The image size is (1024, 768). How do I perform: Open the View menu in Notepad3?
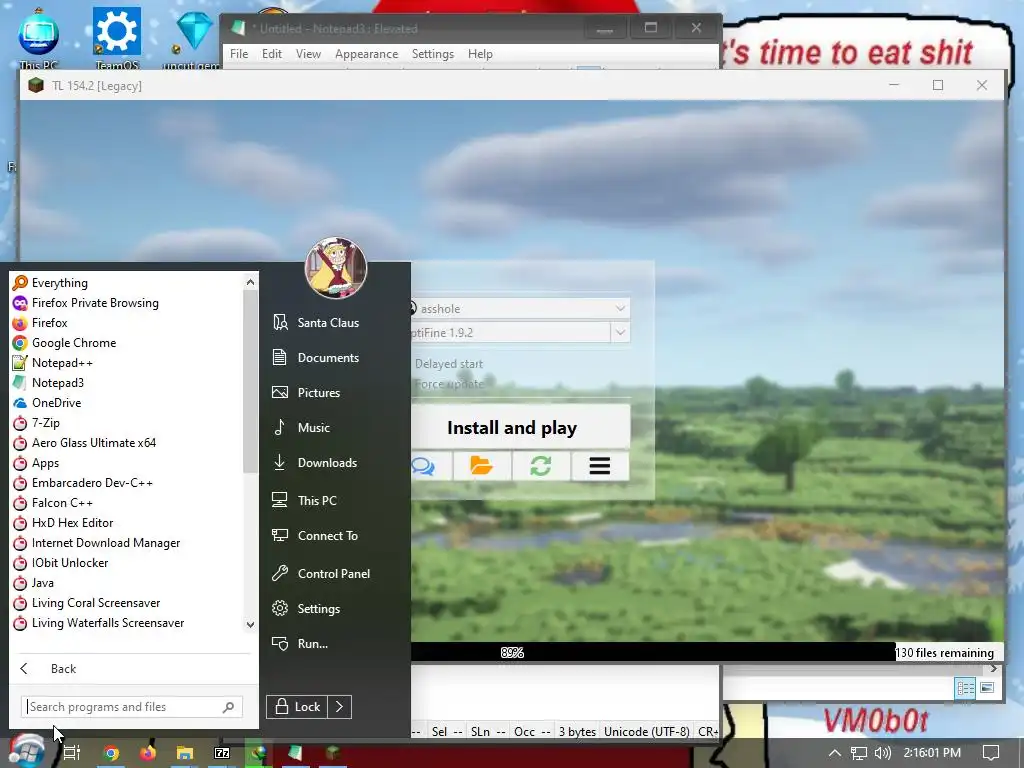(308, 54)
